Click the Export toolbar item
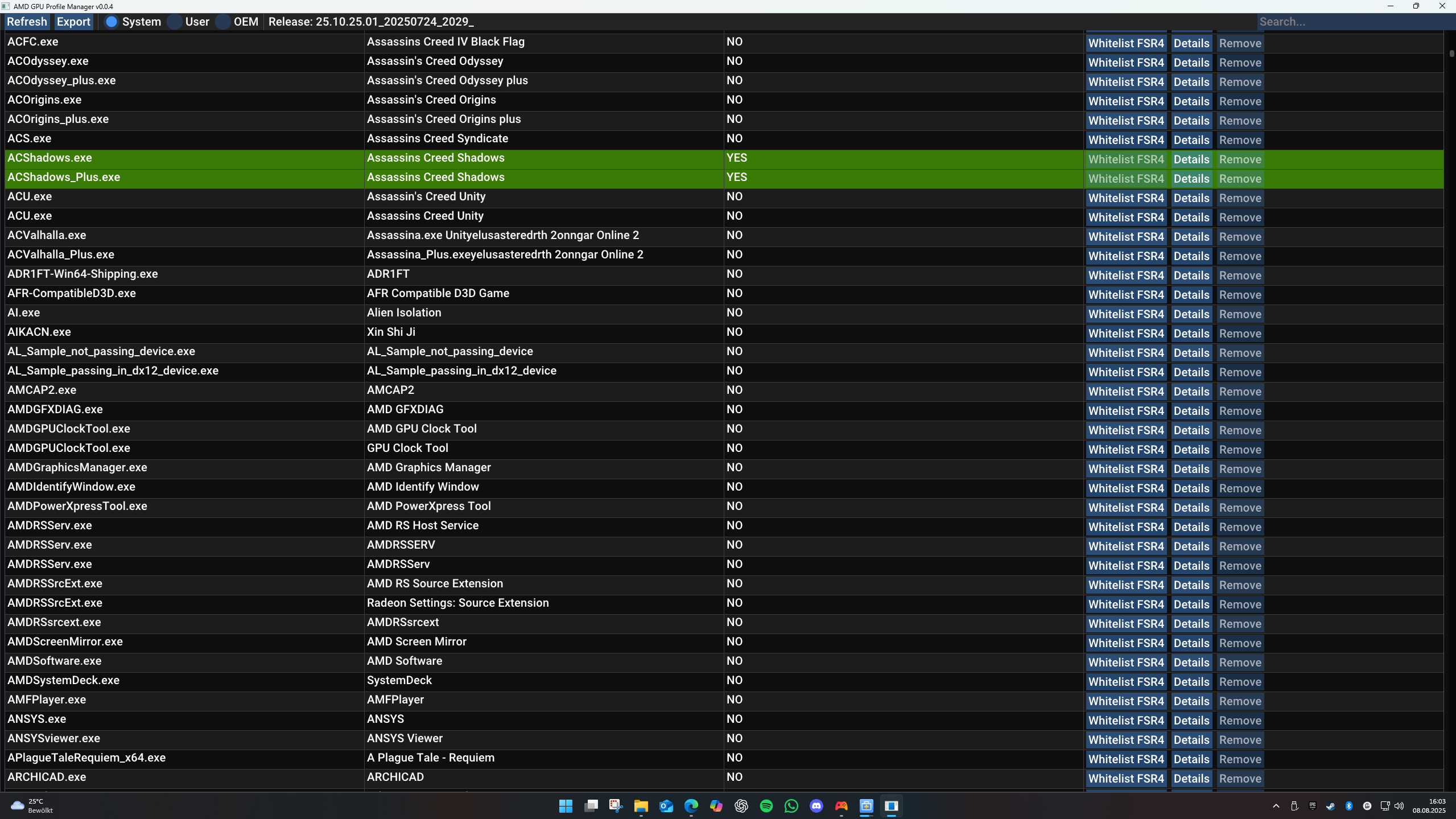Screen dimensions: 1456x819 coord(73,22)
